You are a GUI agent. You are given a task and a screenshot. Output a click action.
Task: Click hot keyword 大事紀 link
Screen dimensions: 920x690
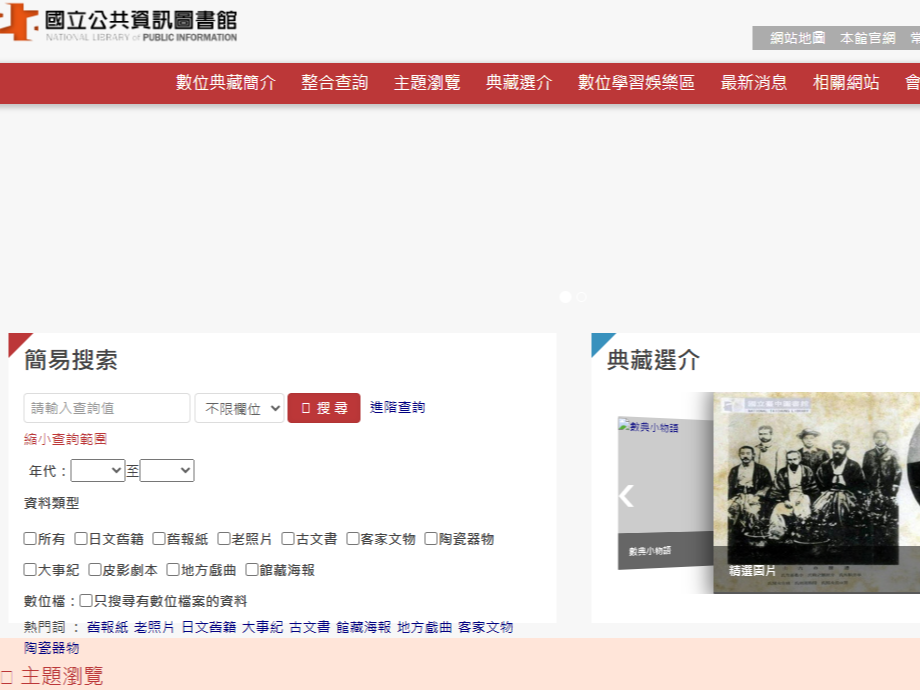pyautogui.click(x=262, y=627)
